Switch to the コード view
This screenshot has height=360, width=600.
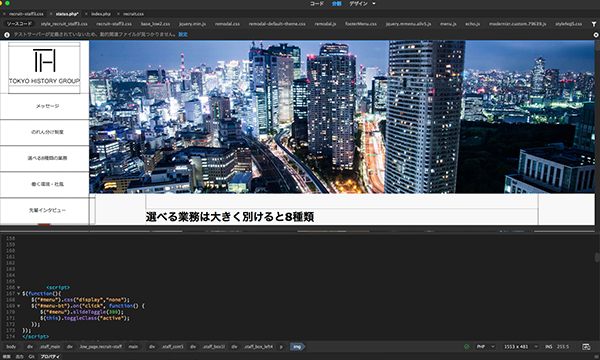(x=317, y=4)
